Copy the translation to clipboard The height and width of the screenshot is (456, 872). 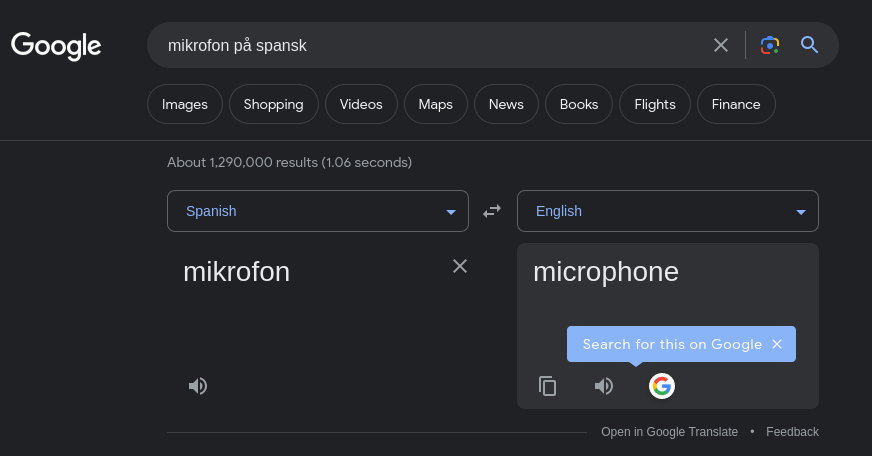point(547,386)
